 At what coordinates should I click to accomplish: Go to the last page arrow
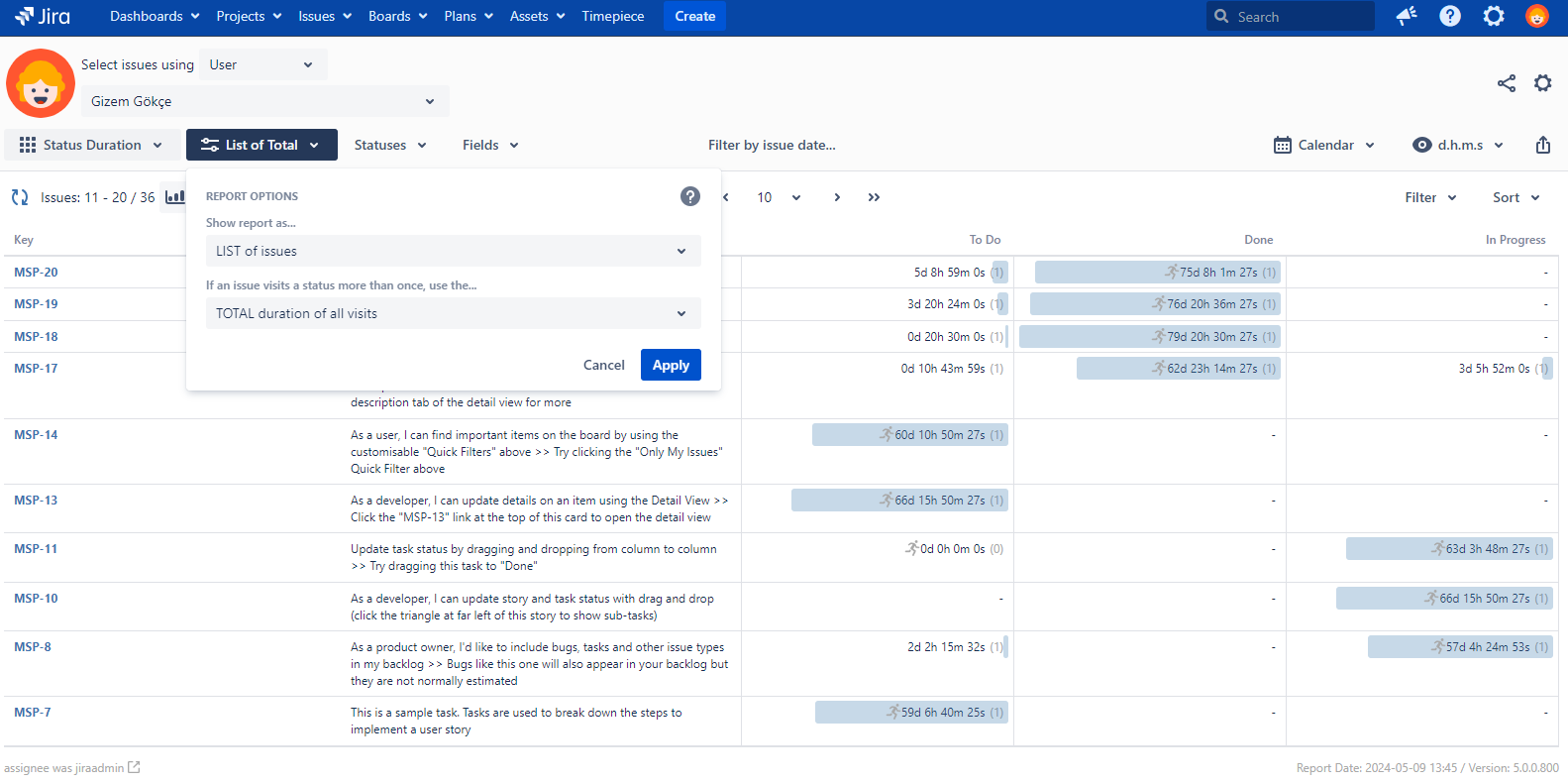tap(874, 197)
